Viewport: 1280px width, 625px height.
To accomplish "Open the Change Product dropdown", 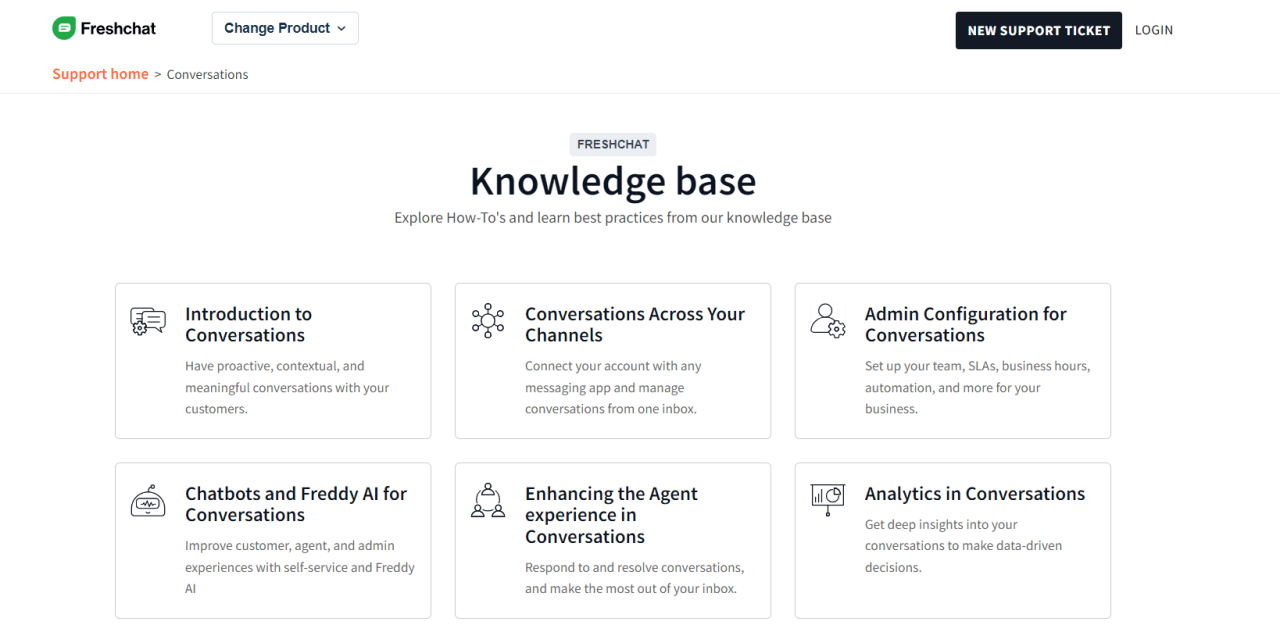I will (284, 28).
